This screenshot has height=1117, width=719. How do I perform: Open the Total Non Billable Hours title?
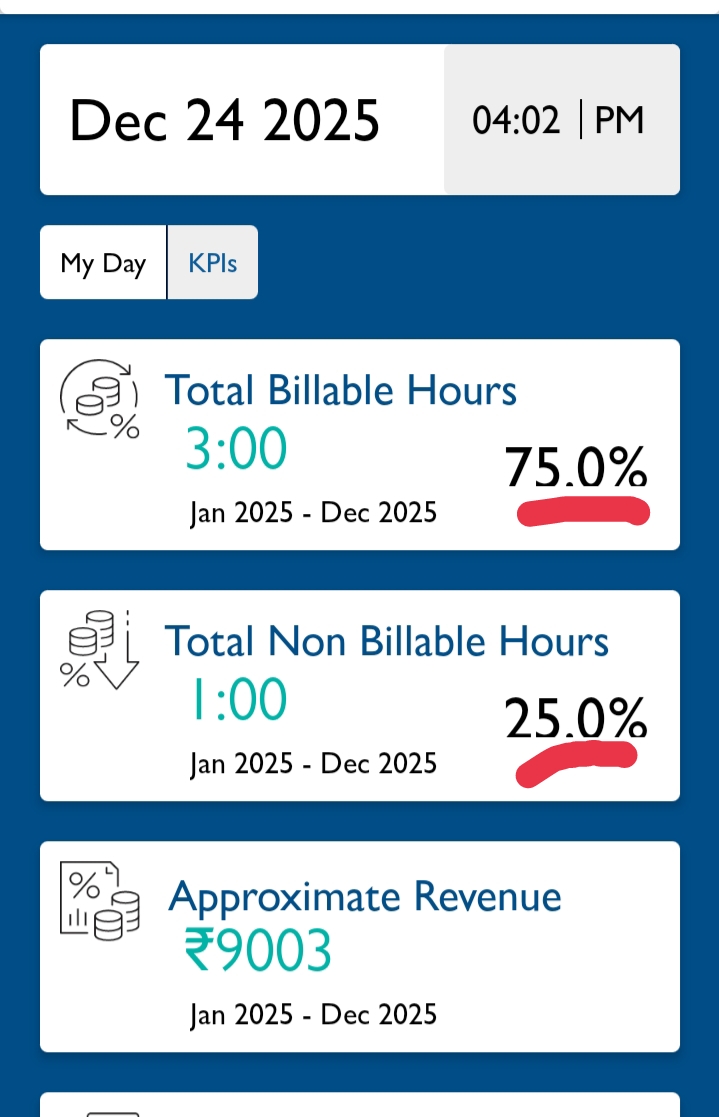pos(386,641)
